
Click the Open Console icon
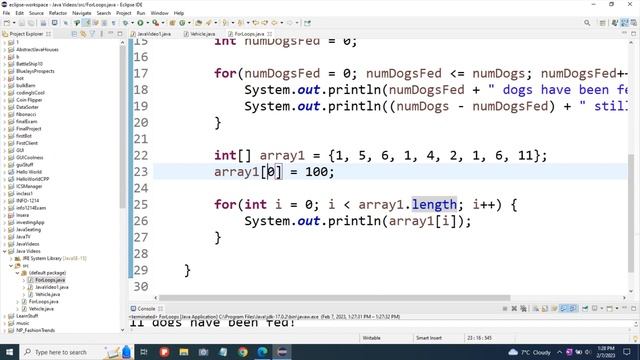click(609, 309)
